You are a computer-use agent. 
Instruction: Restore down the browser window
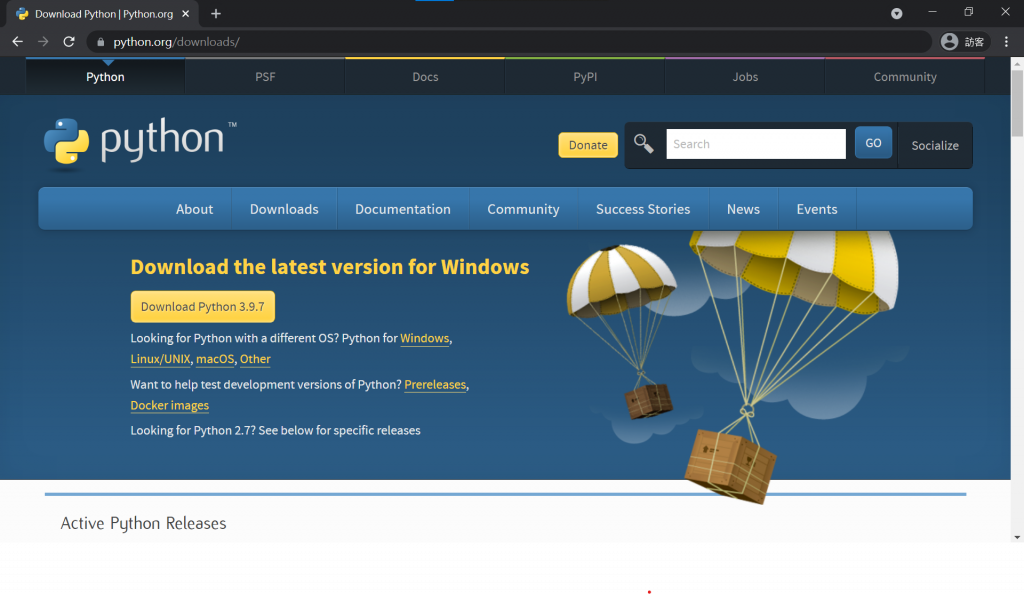(x=968, y=12)
